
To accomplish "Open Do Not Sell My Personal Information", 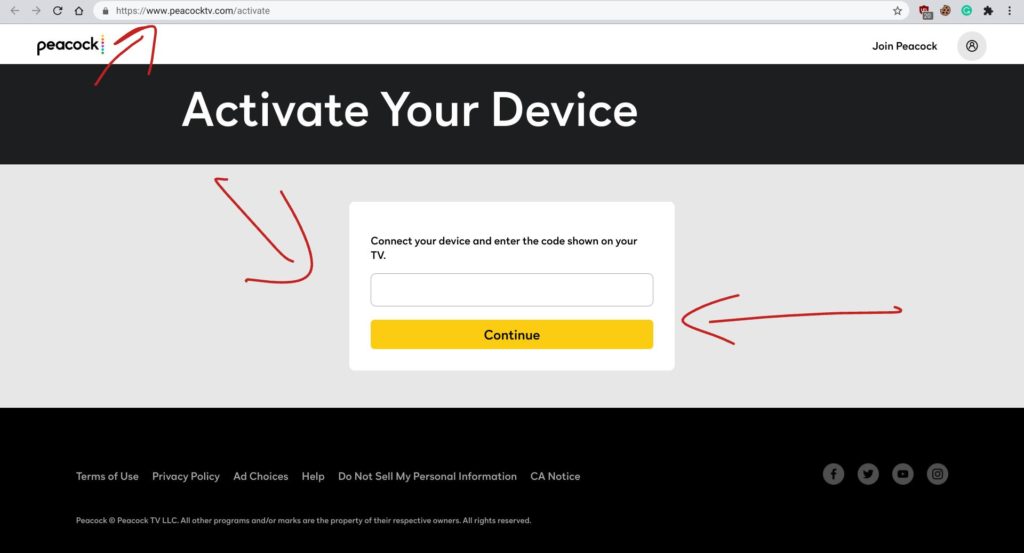I will [427, 476].
